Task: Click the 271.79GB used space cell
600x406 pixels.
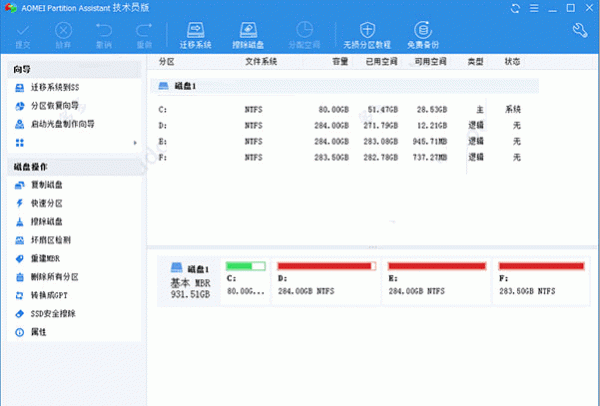Action: pyautogui.click(x=381, y=126)
